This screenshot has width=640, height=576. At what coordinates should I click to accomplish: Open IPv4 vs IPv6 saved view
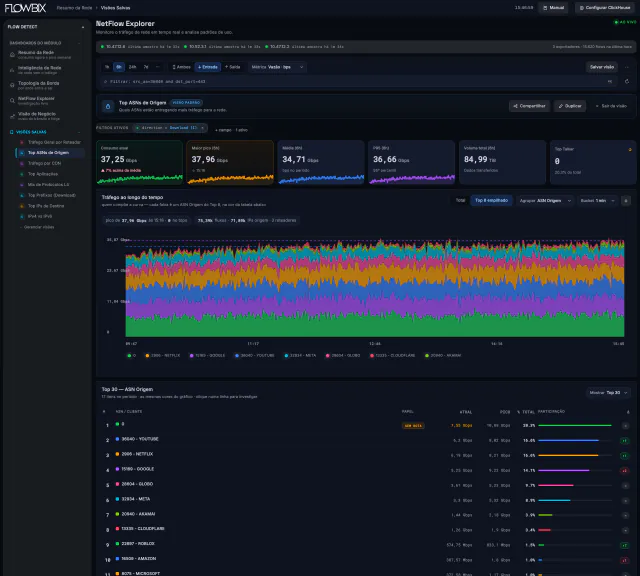click(x=50, y=216)
